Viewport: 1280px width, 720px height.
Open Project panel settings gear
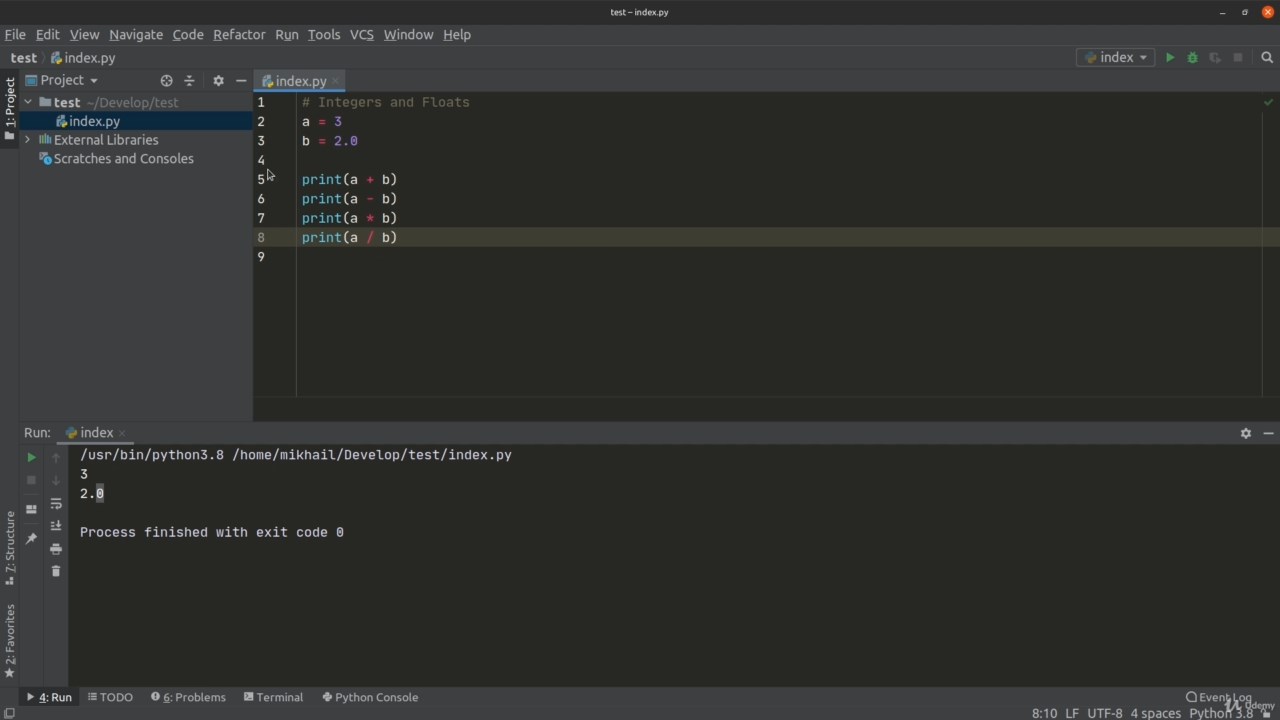218,80
